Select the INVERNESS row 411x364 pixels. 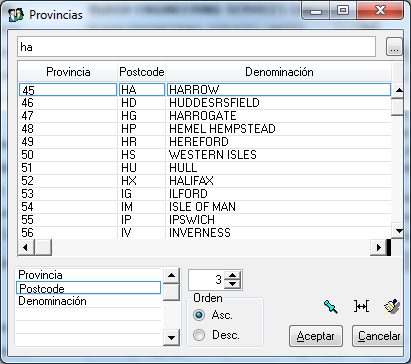tap(205, 233)
